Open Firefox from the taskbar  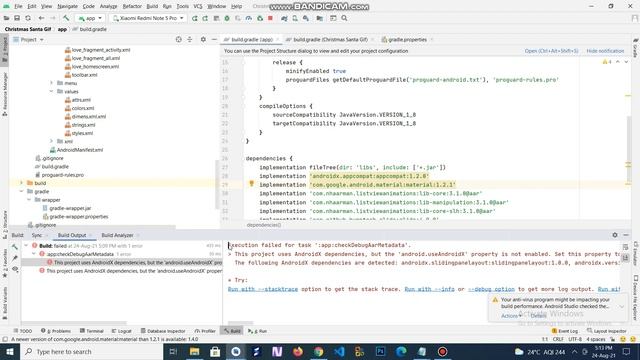298,351
